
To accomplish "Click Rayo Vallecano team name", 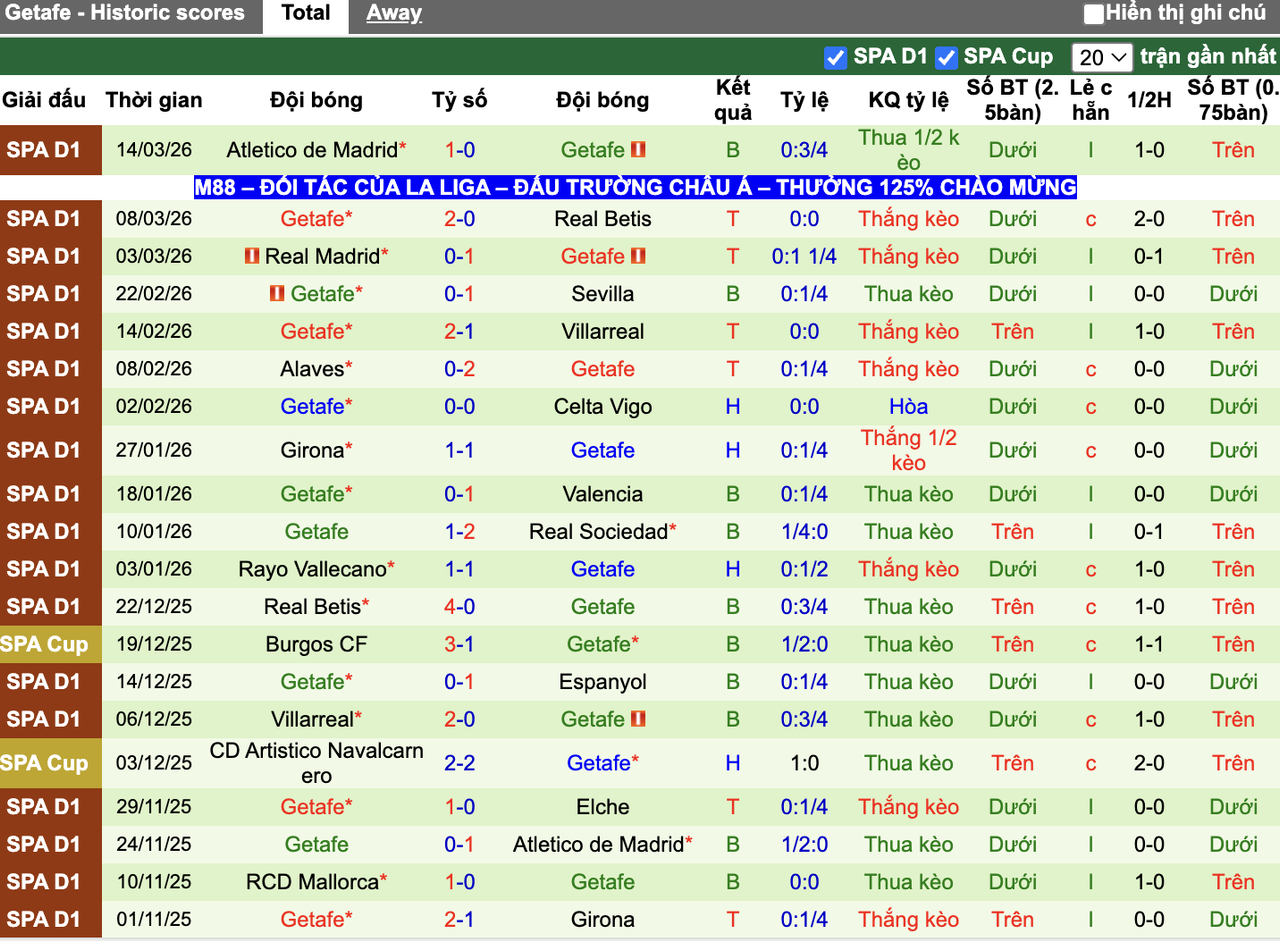I will click(x=312, y=569).
